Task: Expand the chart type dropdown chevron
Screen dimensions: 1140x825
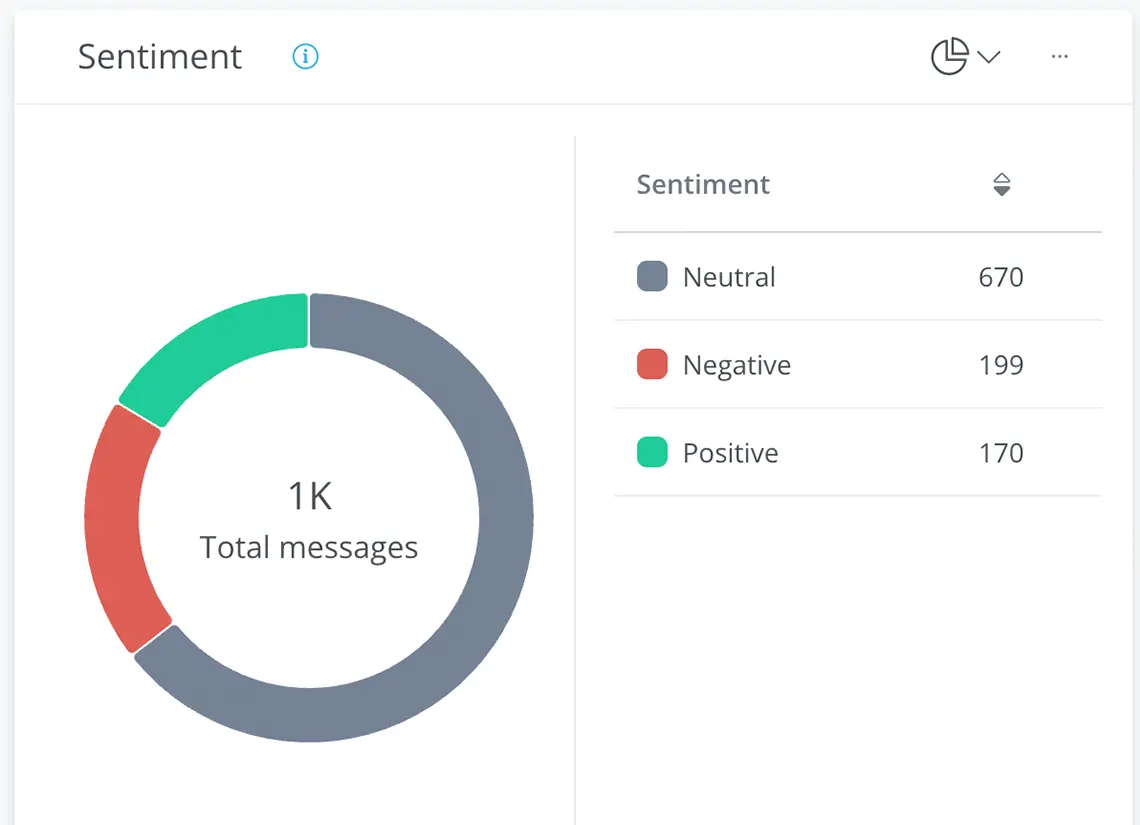Action: 989,57
